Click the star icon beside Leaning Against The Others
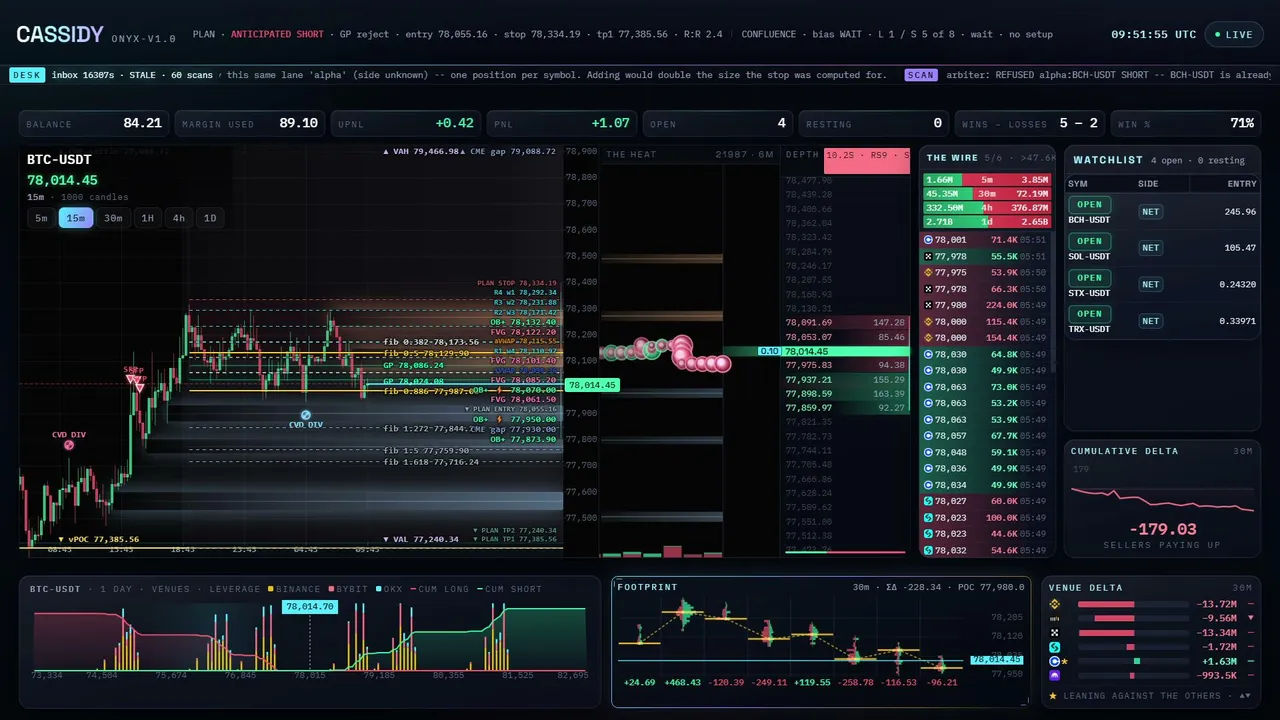 tap(1053, 695)
